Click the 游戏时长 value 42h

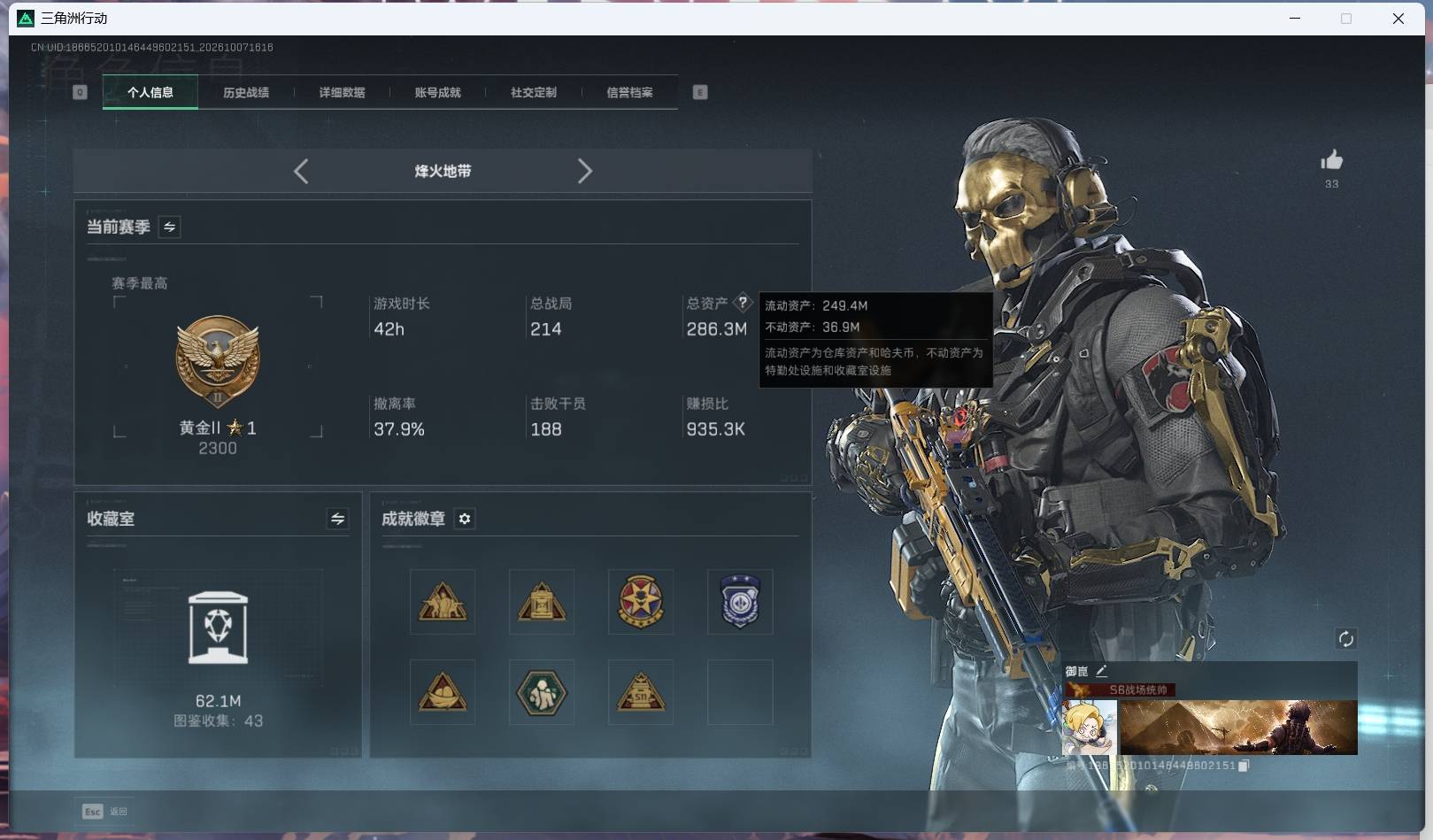(389, 329)
